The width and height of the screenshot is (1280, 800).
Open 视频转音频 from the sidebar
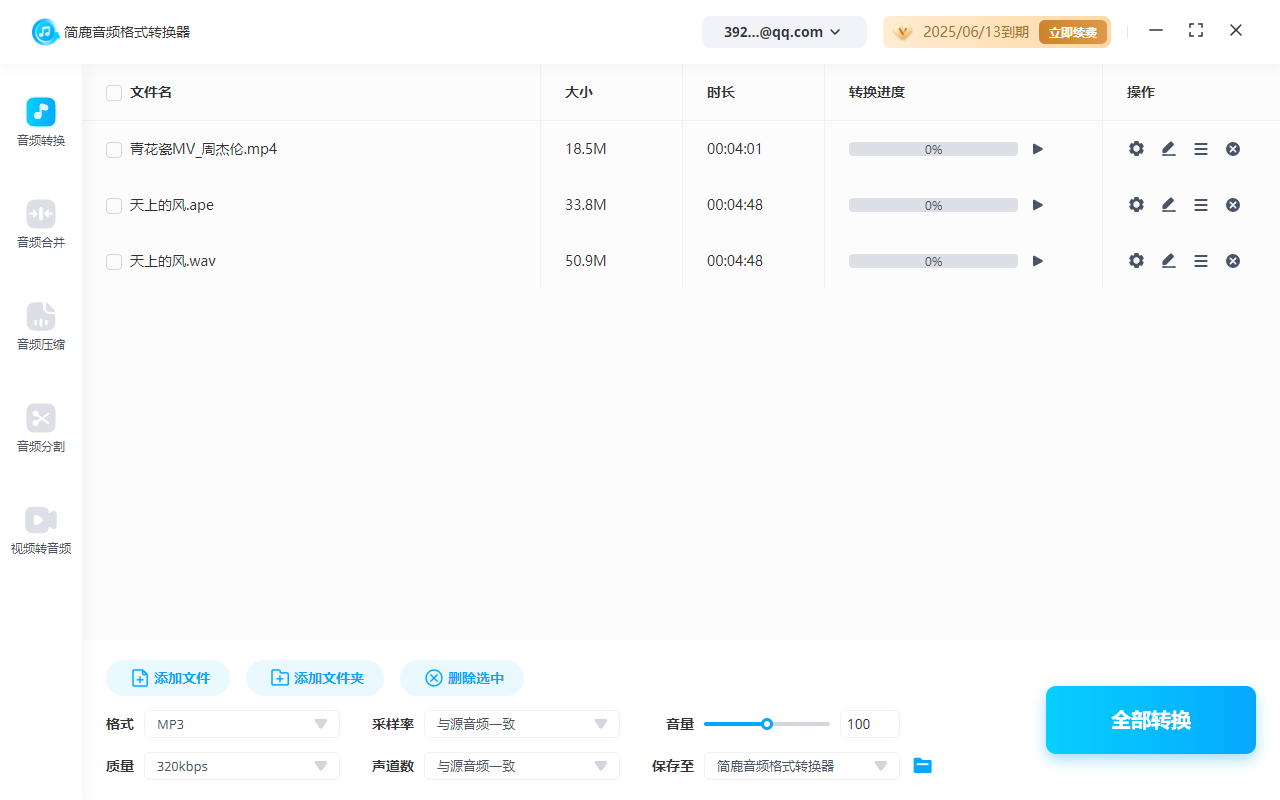tap(40, 530)
